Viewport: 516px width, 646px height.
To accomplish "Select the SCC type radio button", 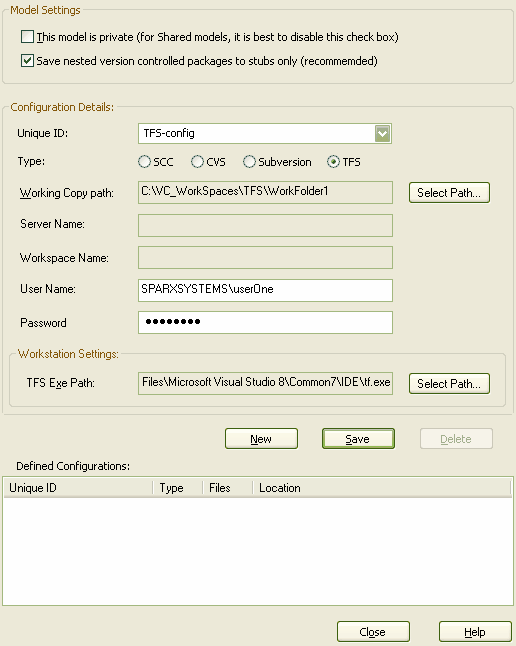I will click(144, 162).
